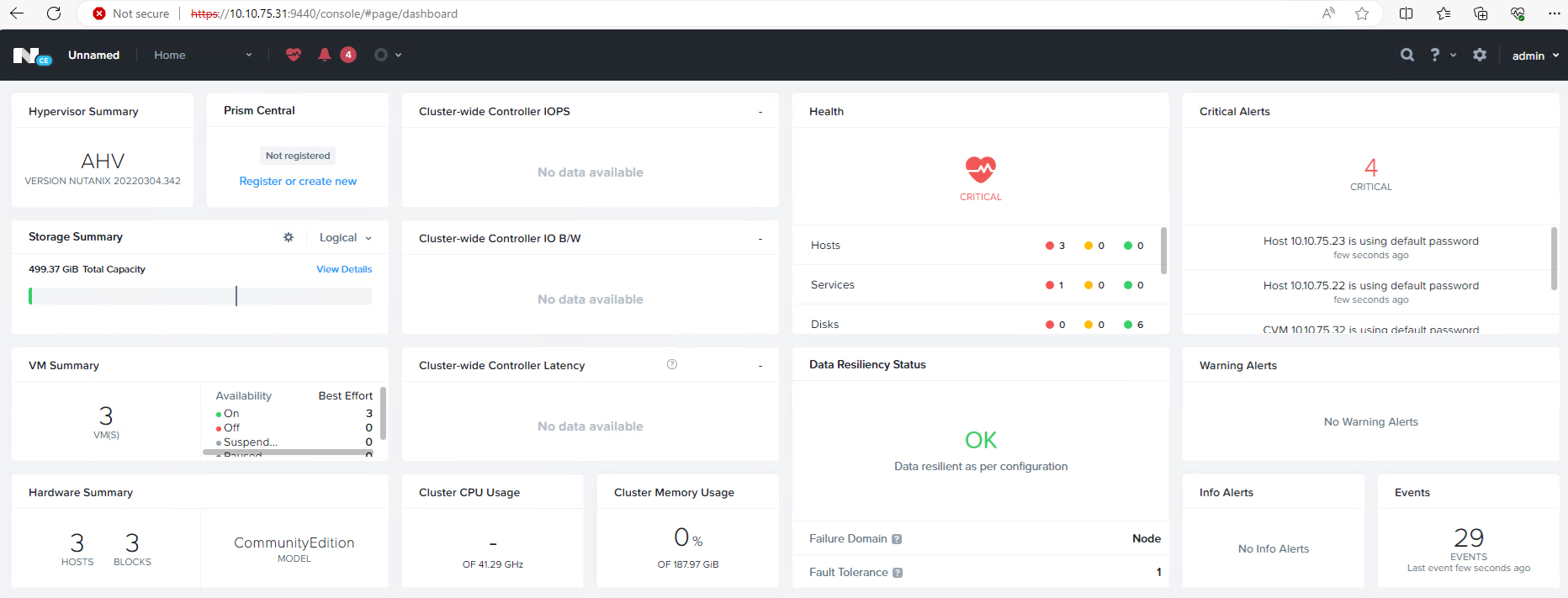Click the CommunityEdition model label
The image size is (1568, 598).
[x=294, y=543]
